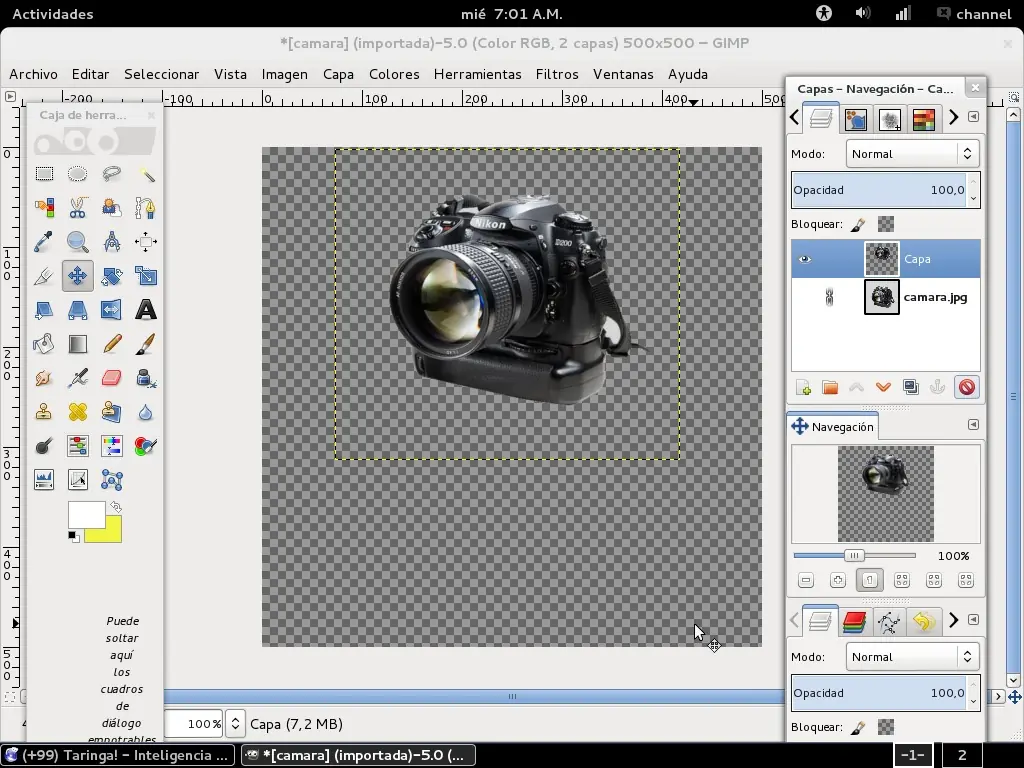Screen dimensions: 1024x768
Task: Select the Blur/Sharpen droplet tool
Action: (146, 411)
